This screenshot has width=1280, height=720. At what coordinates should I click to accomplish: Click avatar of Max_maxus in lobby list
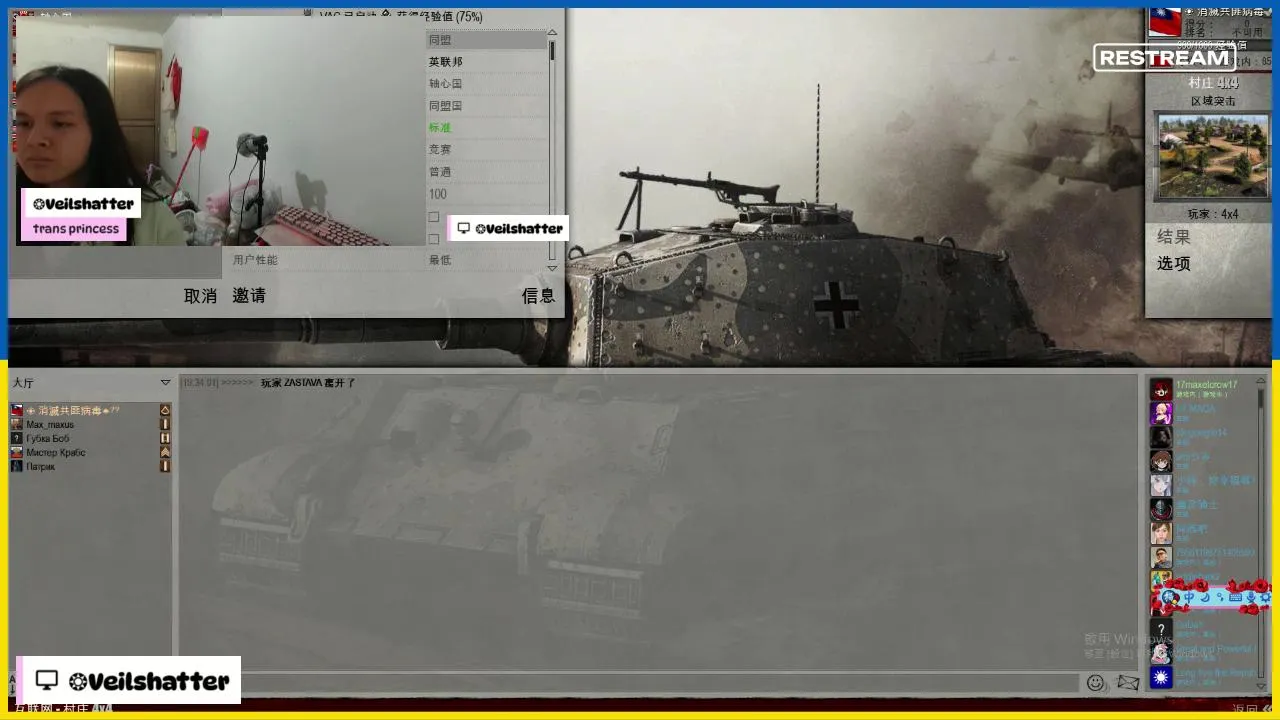[17, 425]
